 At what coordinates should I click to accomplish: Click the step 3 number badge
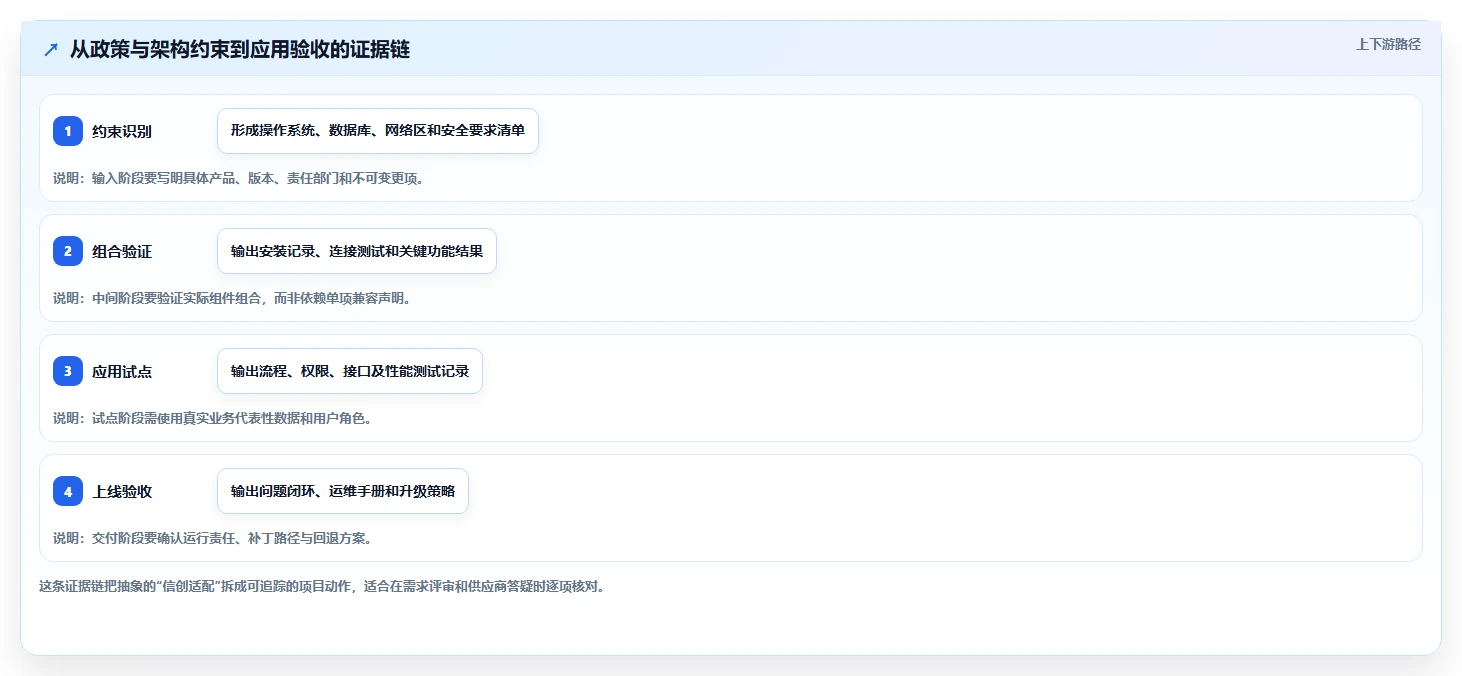(x=68, y=371)
